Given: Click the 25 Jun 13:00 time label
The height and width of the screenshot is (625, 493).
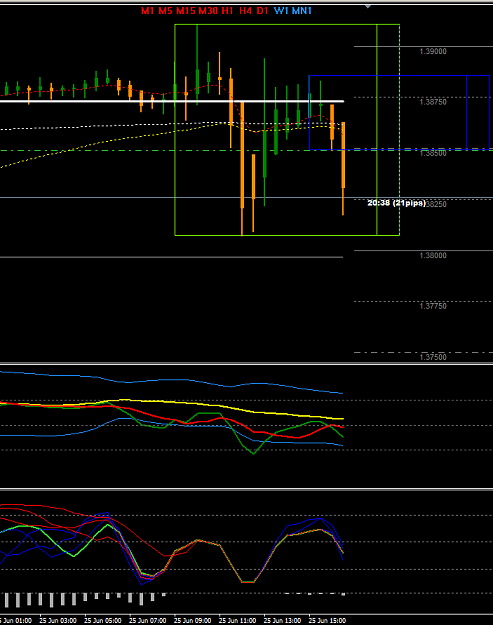Looking at the screenshot, I should [x=282, y=621].
